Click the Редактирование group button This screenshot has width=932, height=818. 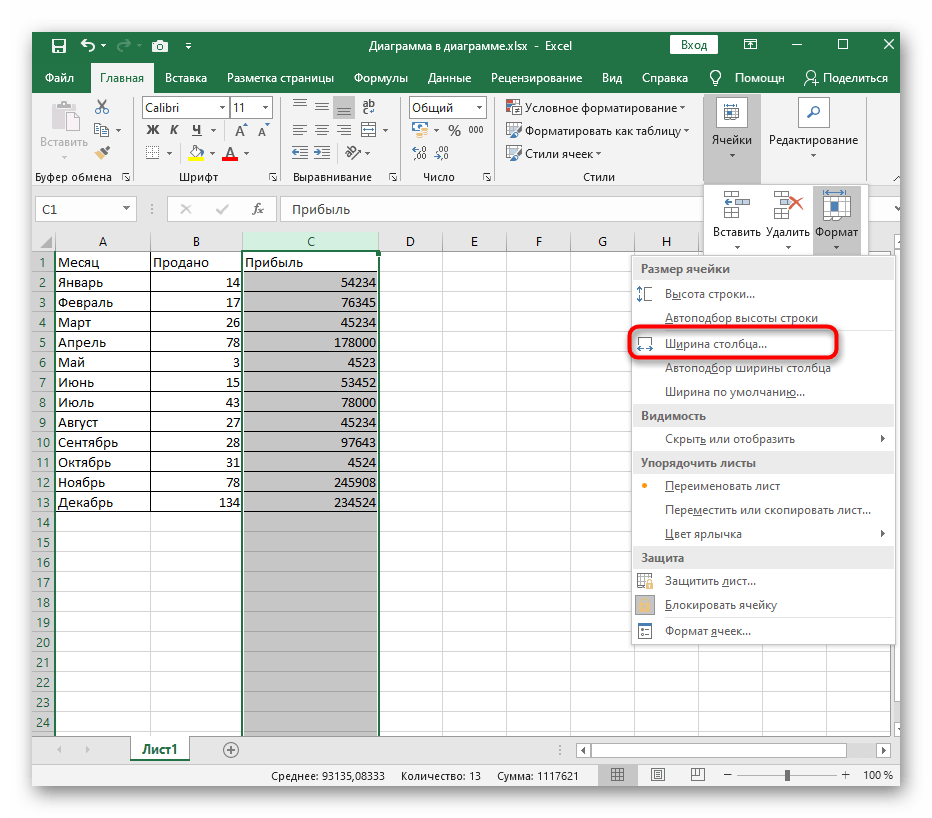coord(813,129)
